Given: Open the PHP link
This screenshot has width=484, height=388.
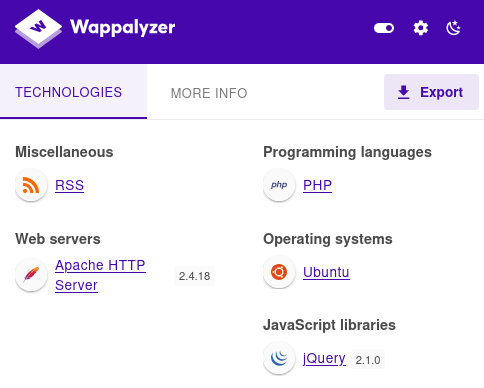Looking at the screenshot, I should [317, 185].
